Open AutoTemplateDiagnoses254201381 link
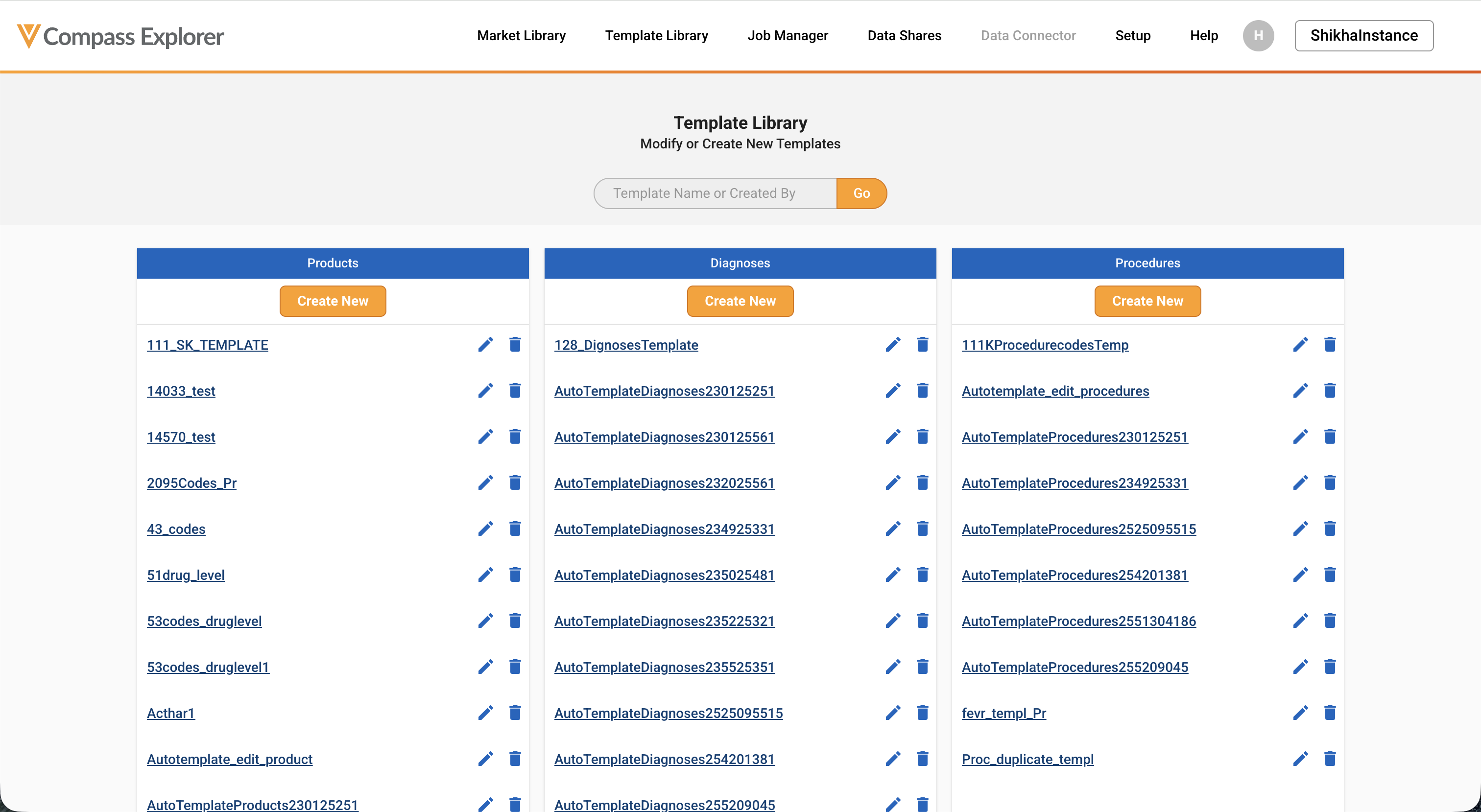The height and width of the screenshot is (812, 1481). [x=665, y=759]
